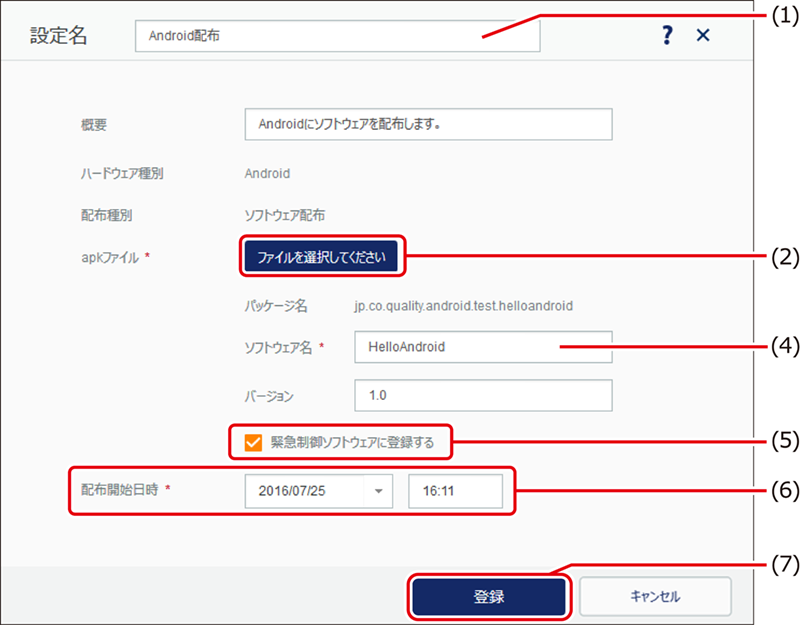Click the ハードウェア種別 label
The width and height of the screenshot is (803, 625).
(x=122, y=174)
